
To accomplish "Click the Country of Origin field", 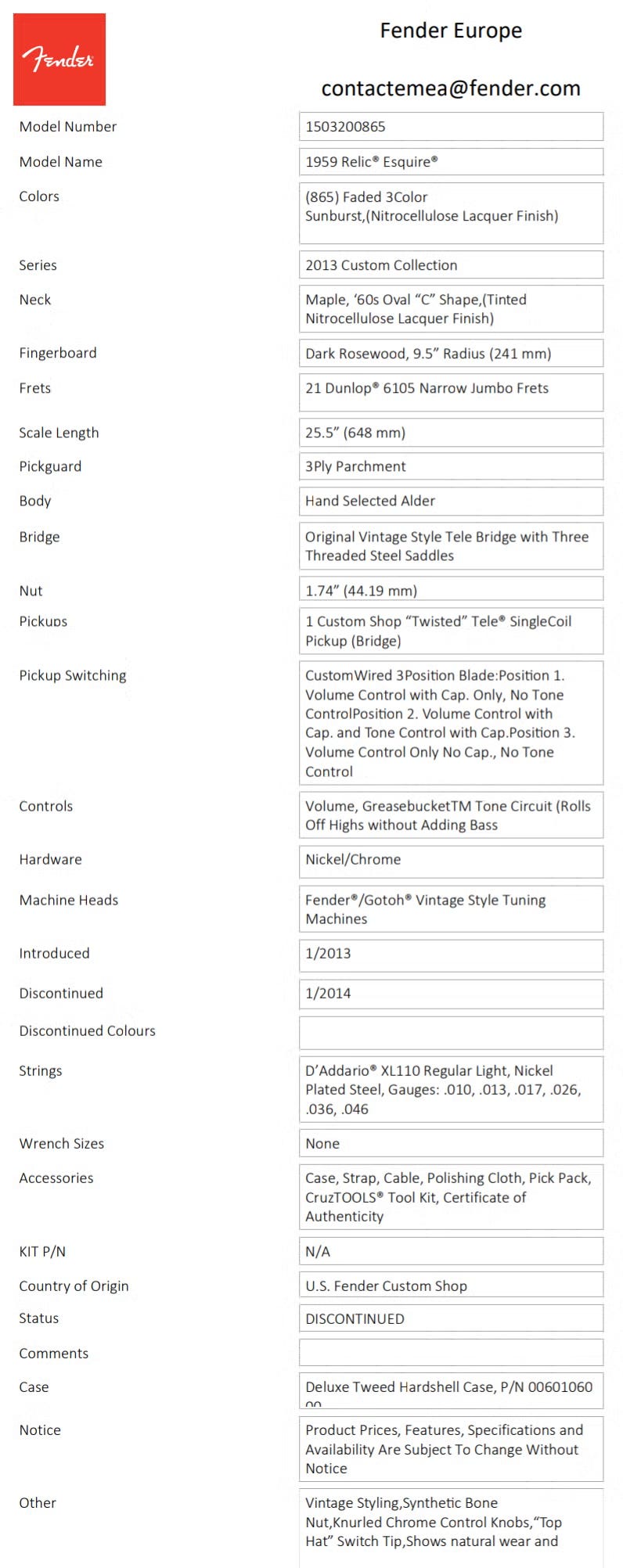I will (x=451, y=1285).
